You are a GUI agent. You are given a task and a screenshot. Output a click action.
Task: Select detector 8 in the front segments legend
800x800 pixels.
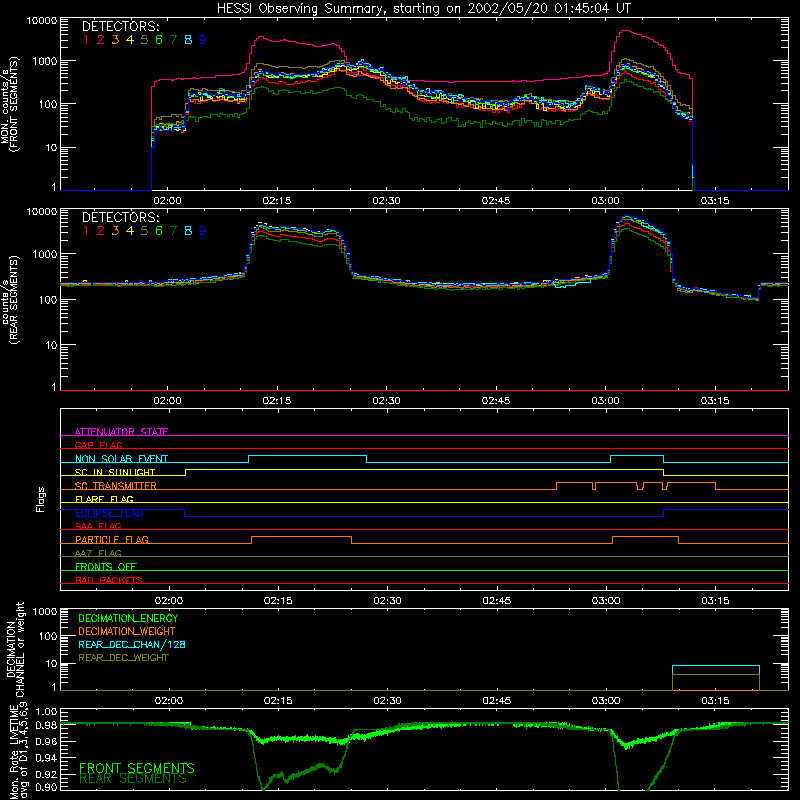[188, 40]
